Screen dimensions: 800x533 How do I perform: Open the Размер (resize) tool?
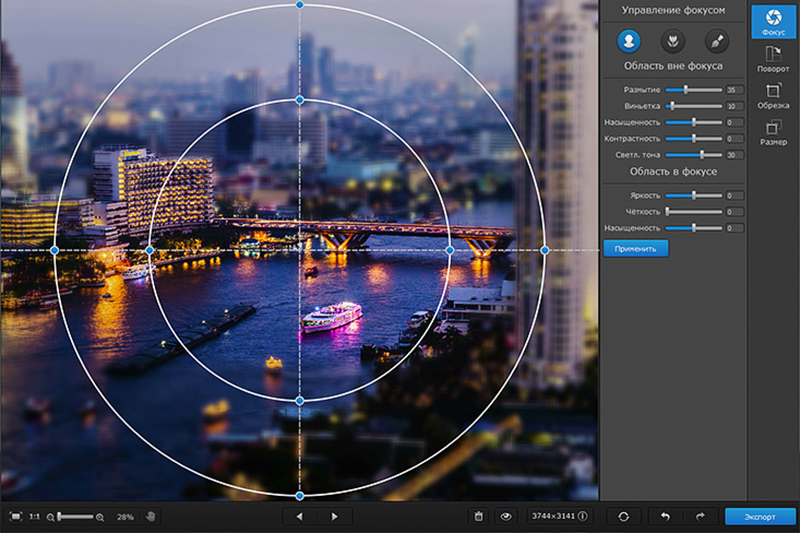772,132
